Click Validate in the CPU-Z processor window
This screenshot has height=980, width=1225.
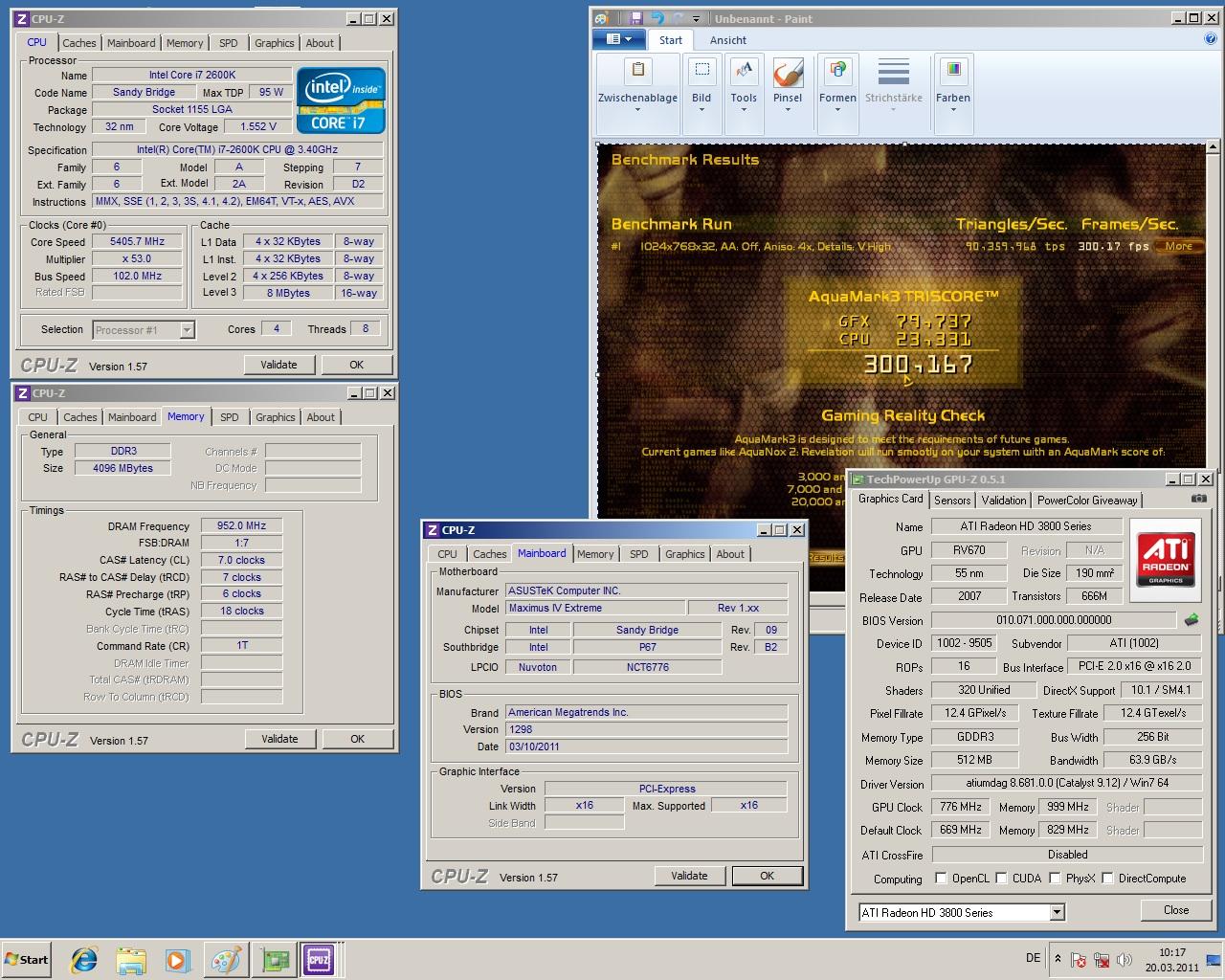(x=278, y=365)
